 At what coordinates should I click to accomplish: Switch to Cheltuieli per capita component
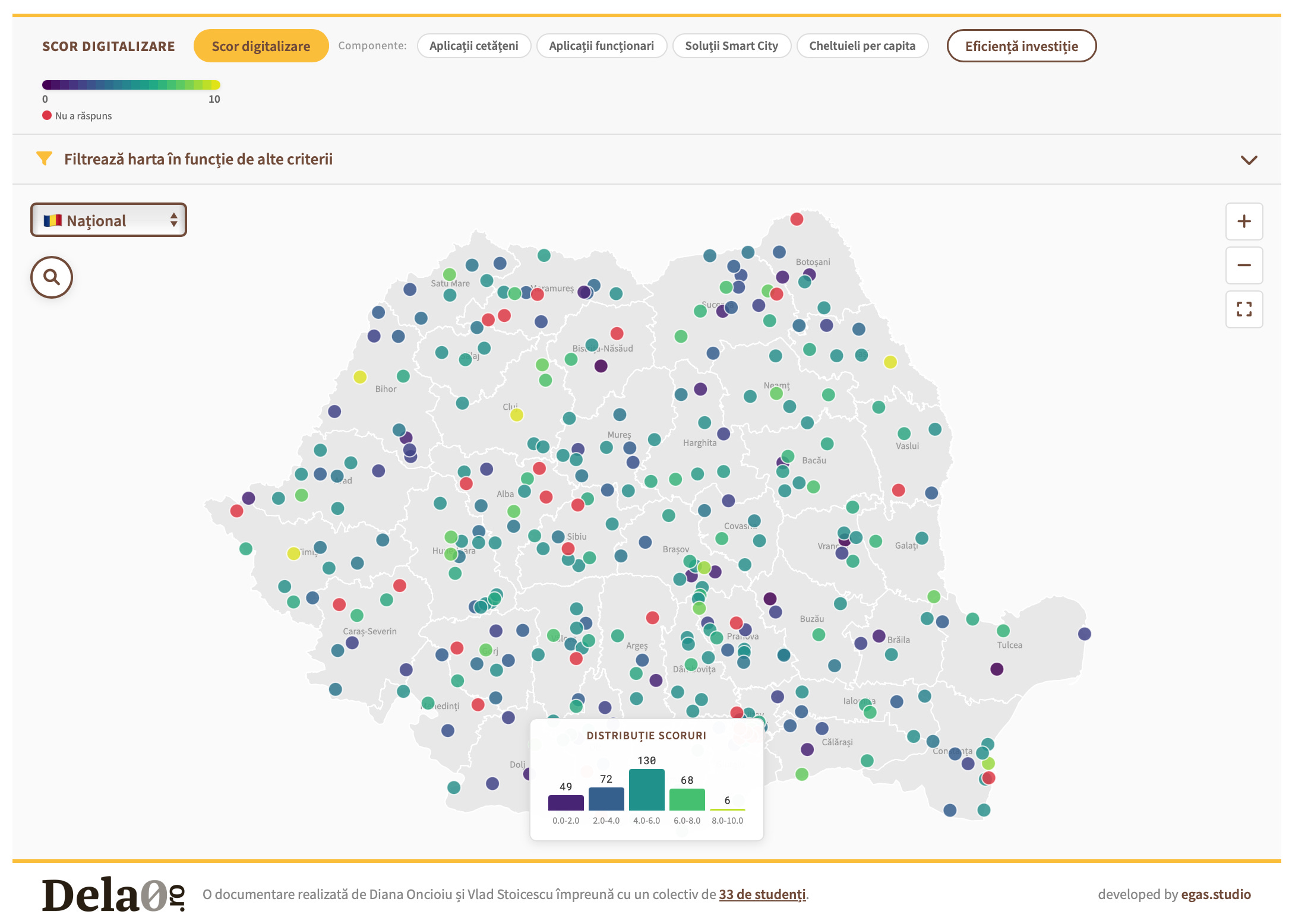click(862, 46)
